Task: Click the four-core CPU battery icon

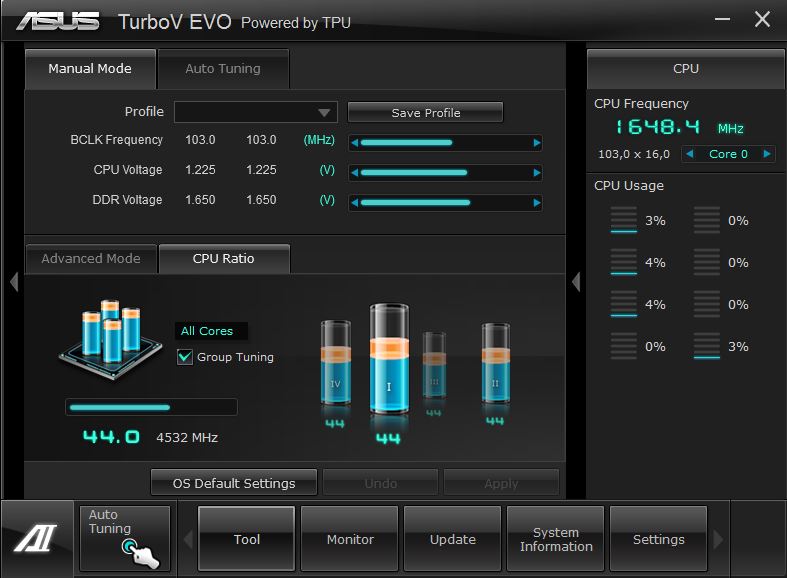Action: pos(110,340)
